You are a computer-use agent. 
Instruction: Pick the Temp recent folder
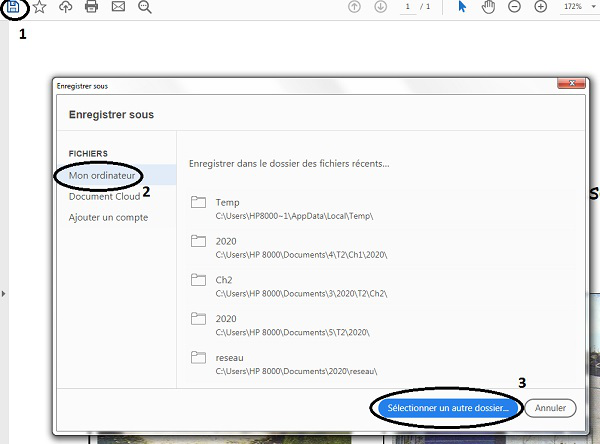pos(228,202)
